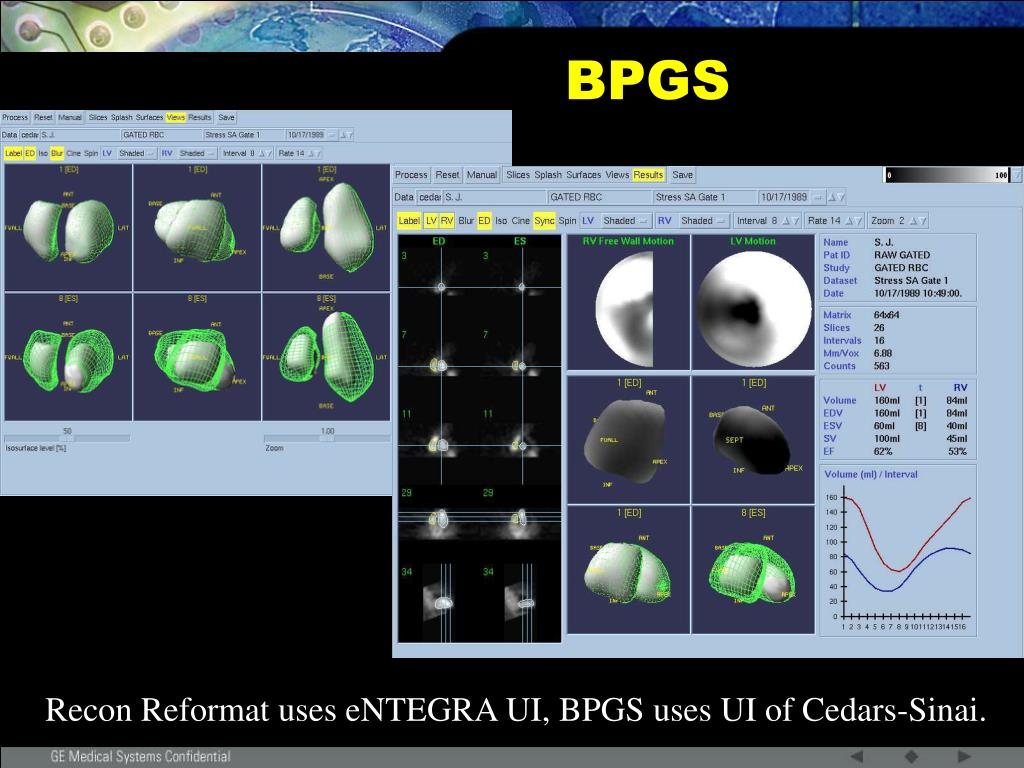Switch to Surfaces in front Results window
Image resolution: width=1024 pixels, height=768 pixels.
[x=584, y=175]
